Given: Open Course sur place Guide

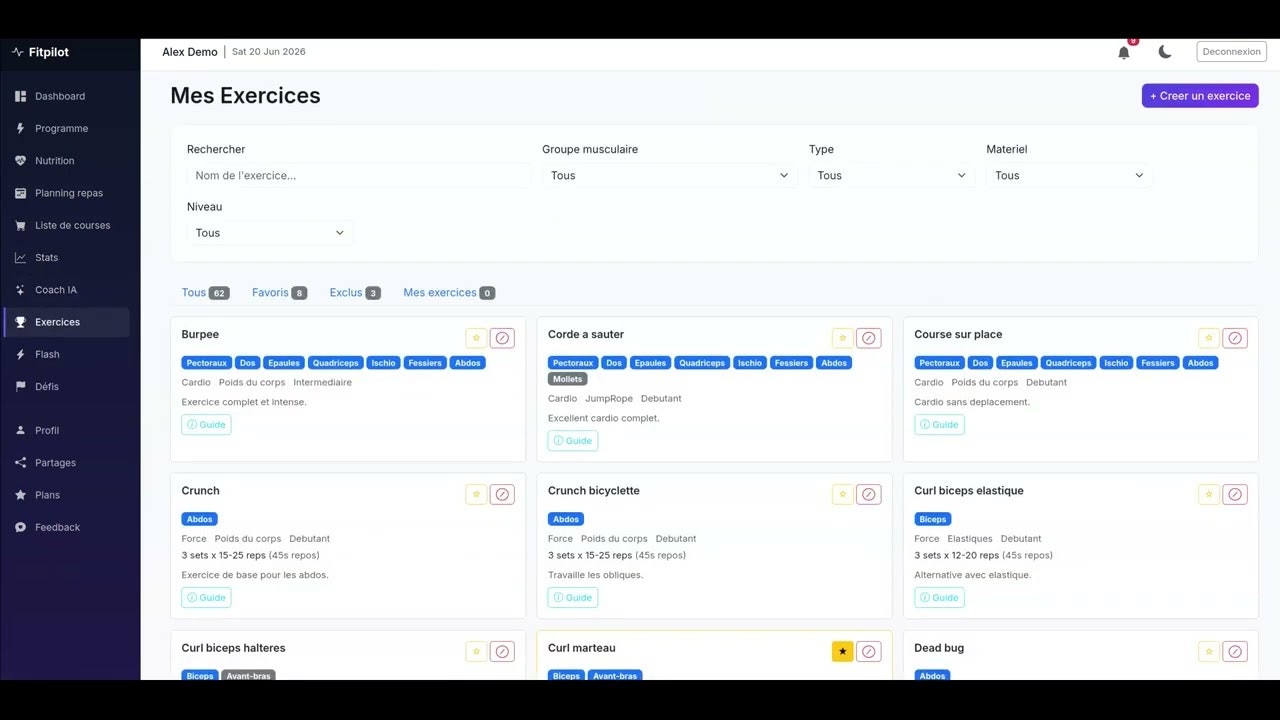Looking at the screenshot, I should click(x=939, y=425).
